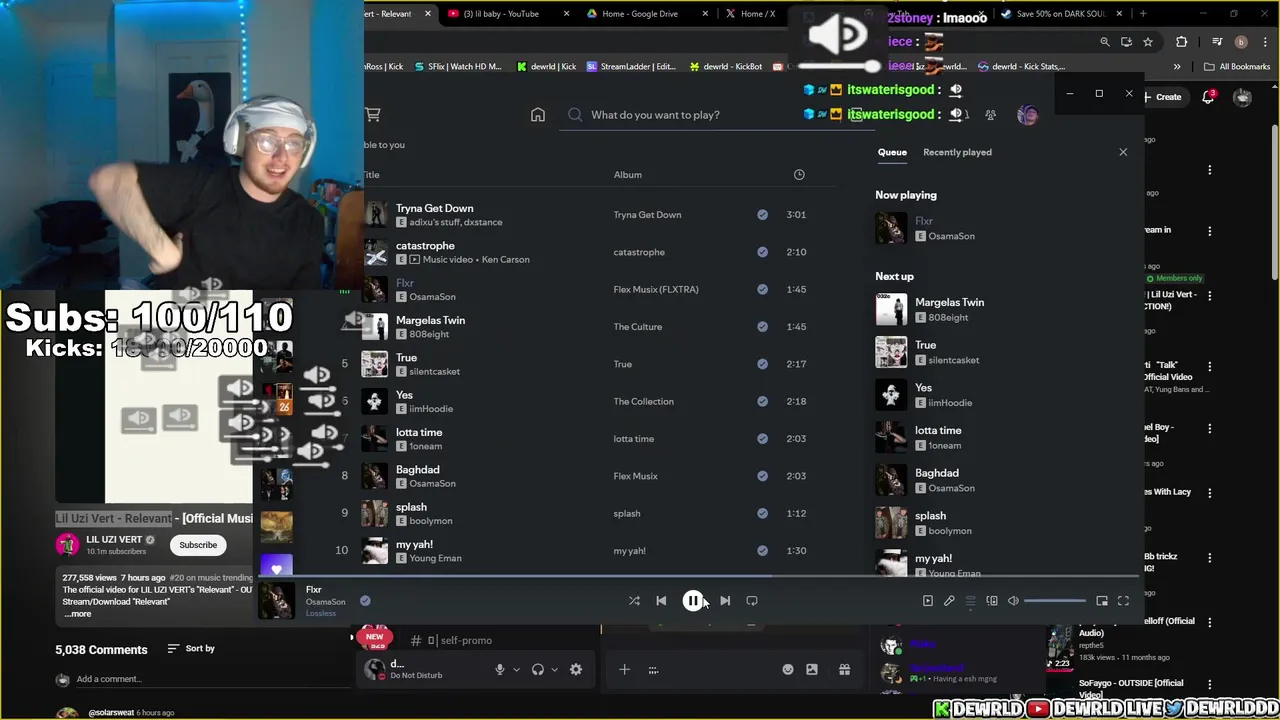Close the Queue panel
This screenshot has height=720, width=1280.
click(x=1123, y=152)
